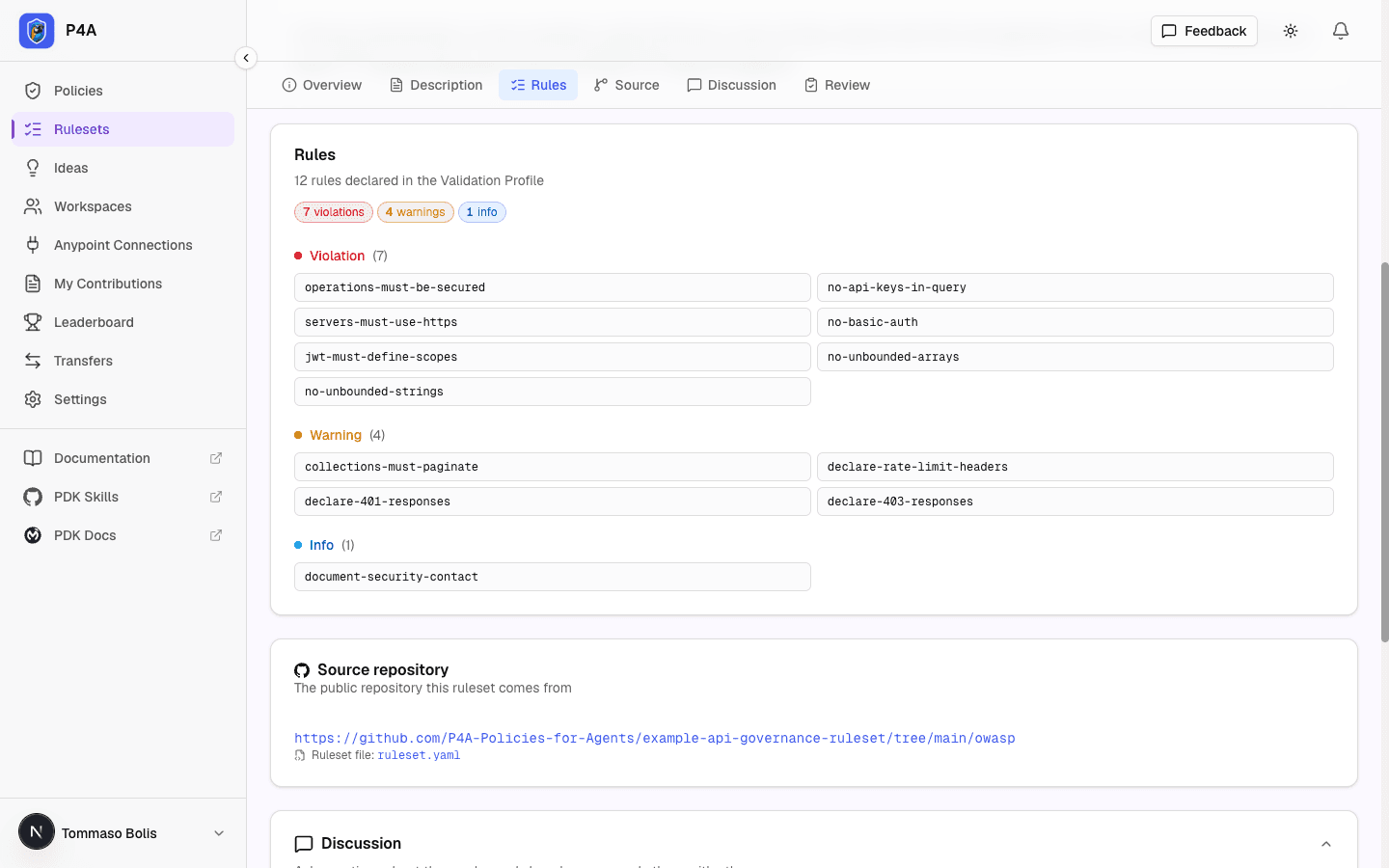Screen dimensions: 1389x868
Task: Switch to the Source tab
Action: click(x=627, y=85)
